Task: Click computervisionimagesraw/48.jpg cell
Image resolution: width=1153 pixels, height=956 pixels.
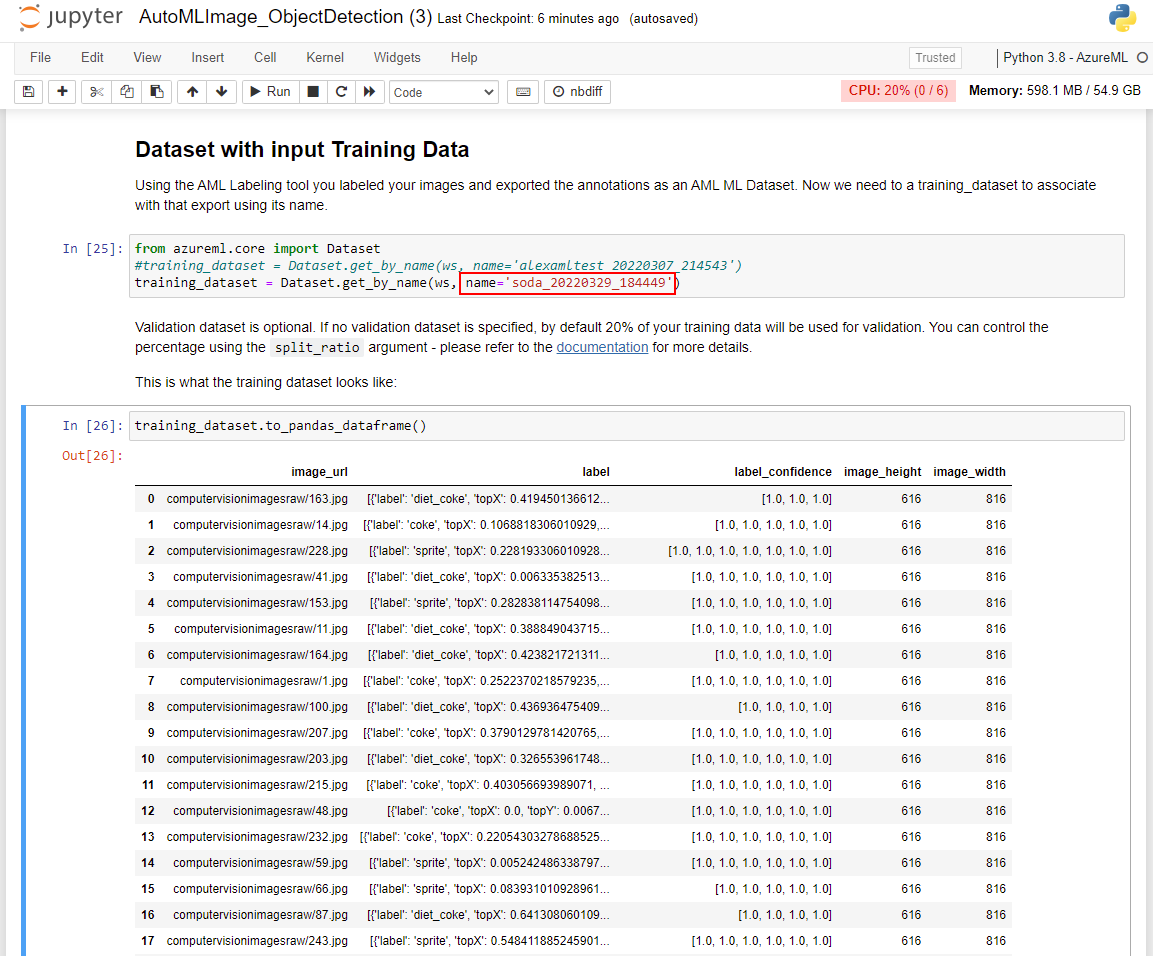Action: [x=260, y=810]
